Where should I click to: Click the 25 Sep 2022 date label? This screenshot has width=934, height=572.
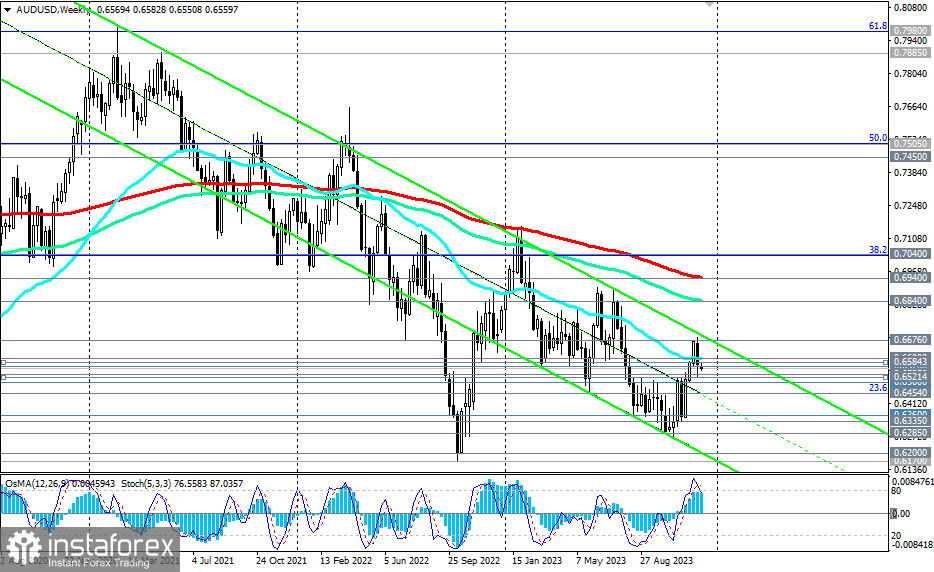474,561
